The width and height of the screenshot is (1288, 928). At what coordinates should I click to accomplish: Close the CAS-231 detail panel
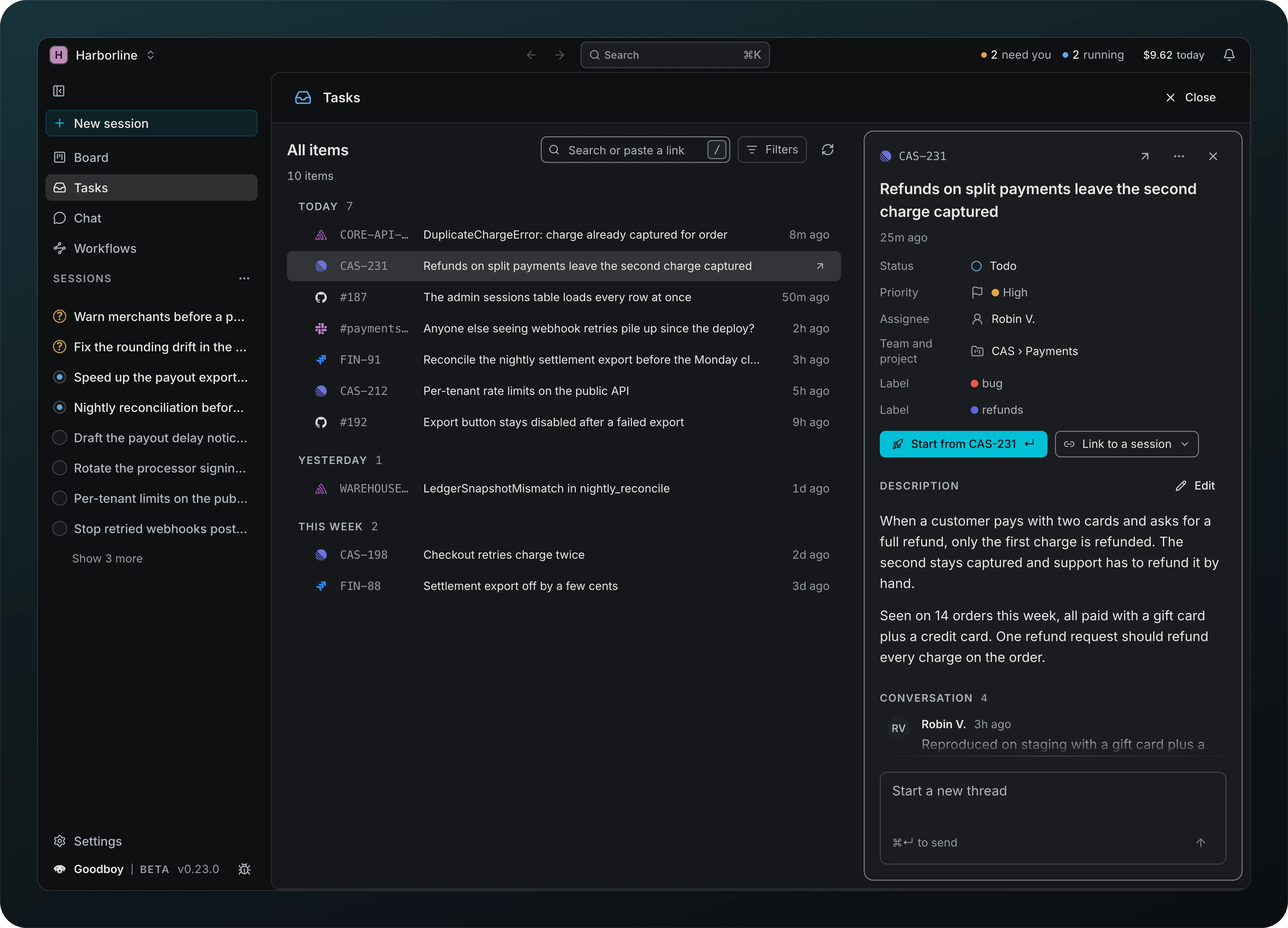pyautogui.click(x=1213, y=156)
